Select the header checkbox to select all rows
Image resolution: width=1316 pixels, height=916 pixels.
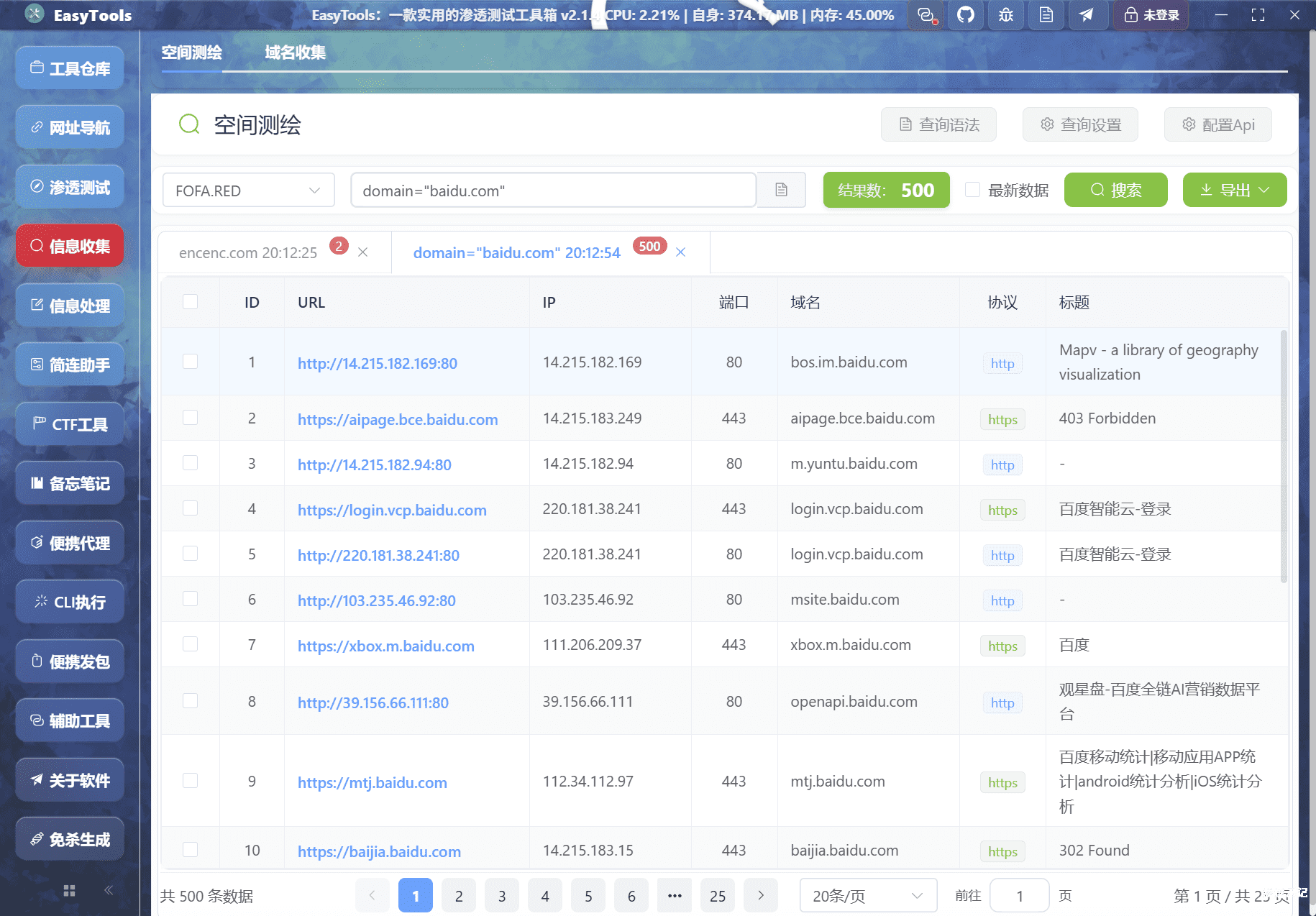[x=190, y=302]
